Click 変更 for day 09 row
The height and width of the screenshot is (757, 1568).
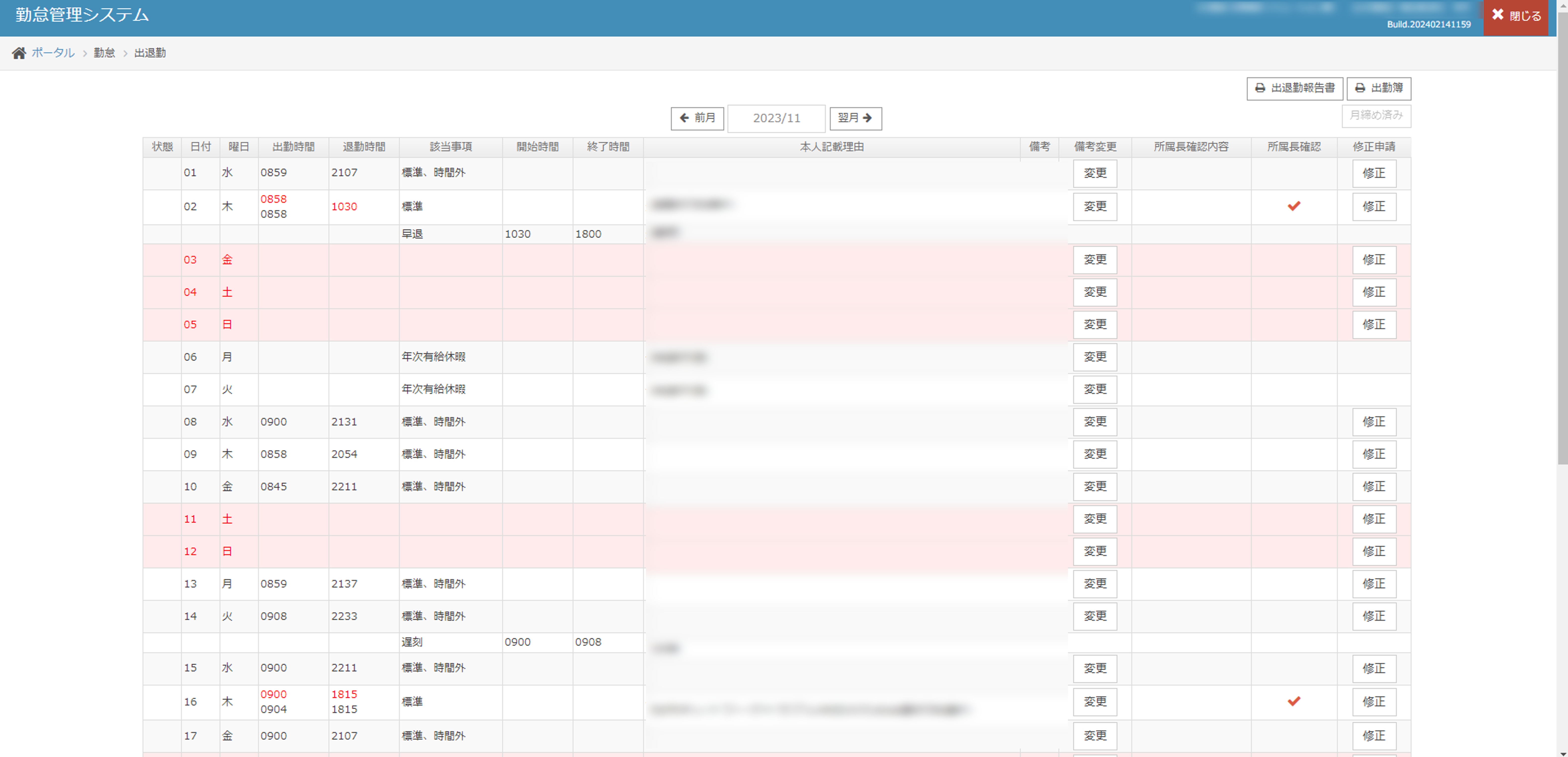coord(1095,454)
